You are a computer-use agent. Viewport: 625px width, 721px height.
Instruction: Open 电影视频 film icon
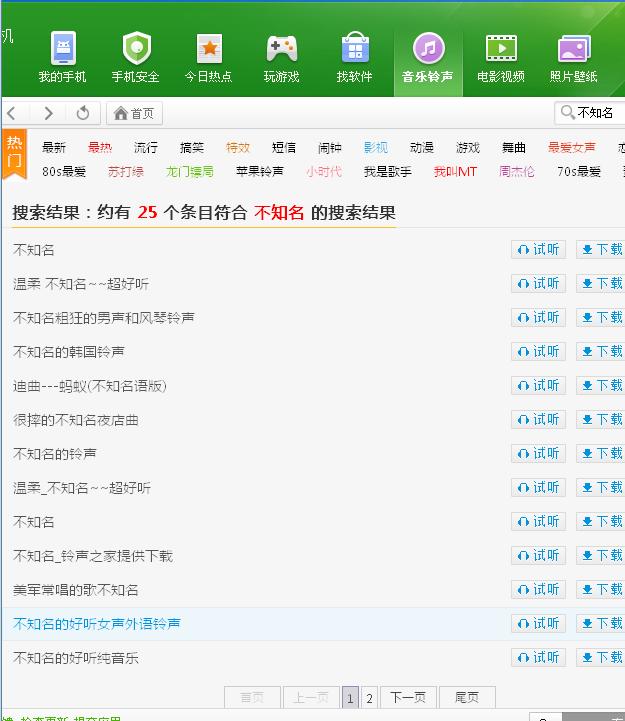pos(501,48)
